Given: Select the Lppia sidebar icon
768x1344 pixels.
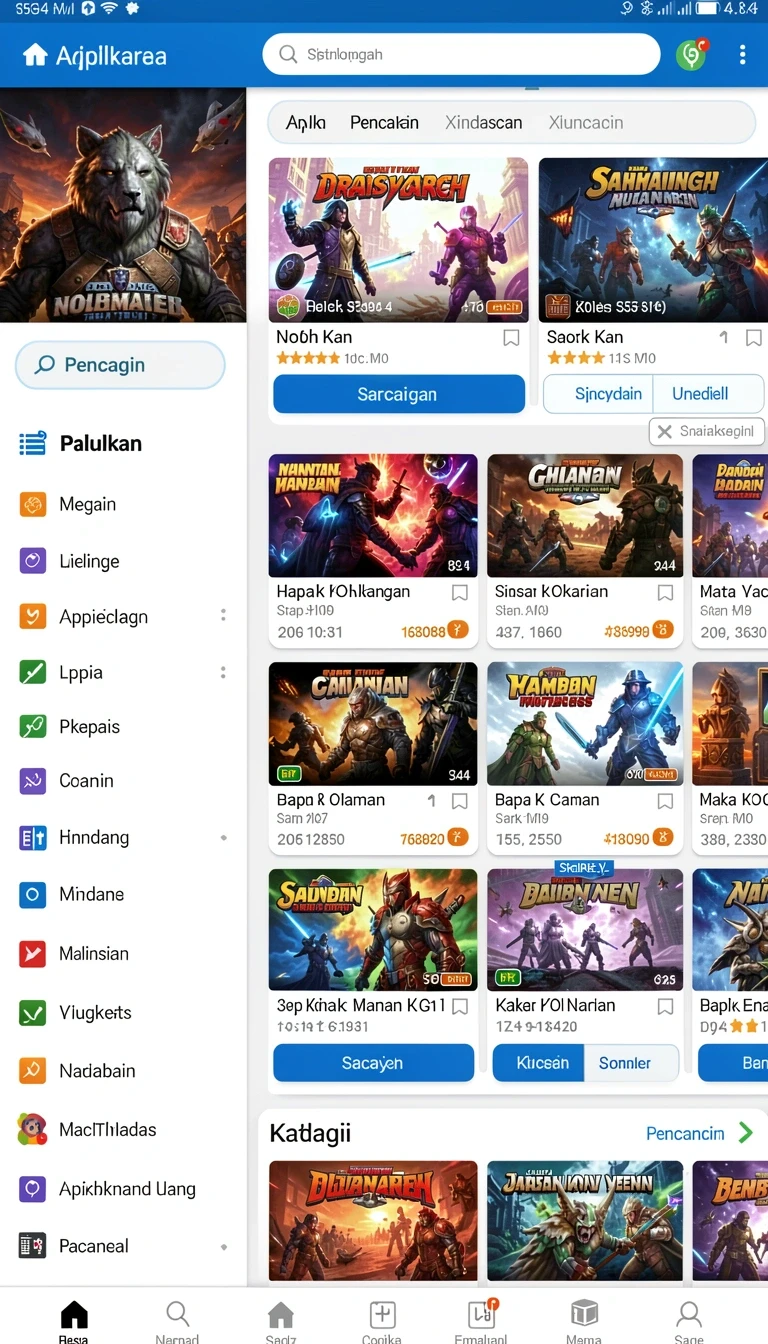Looking at the screenshot, I should pos(33,672).
